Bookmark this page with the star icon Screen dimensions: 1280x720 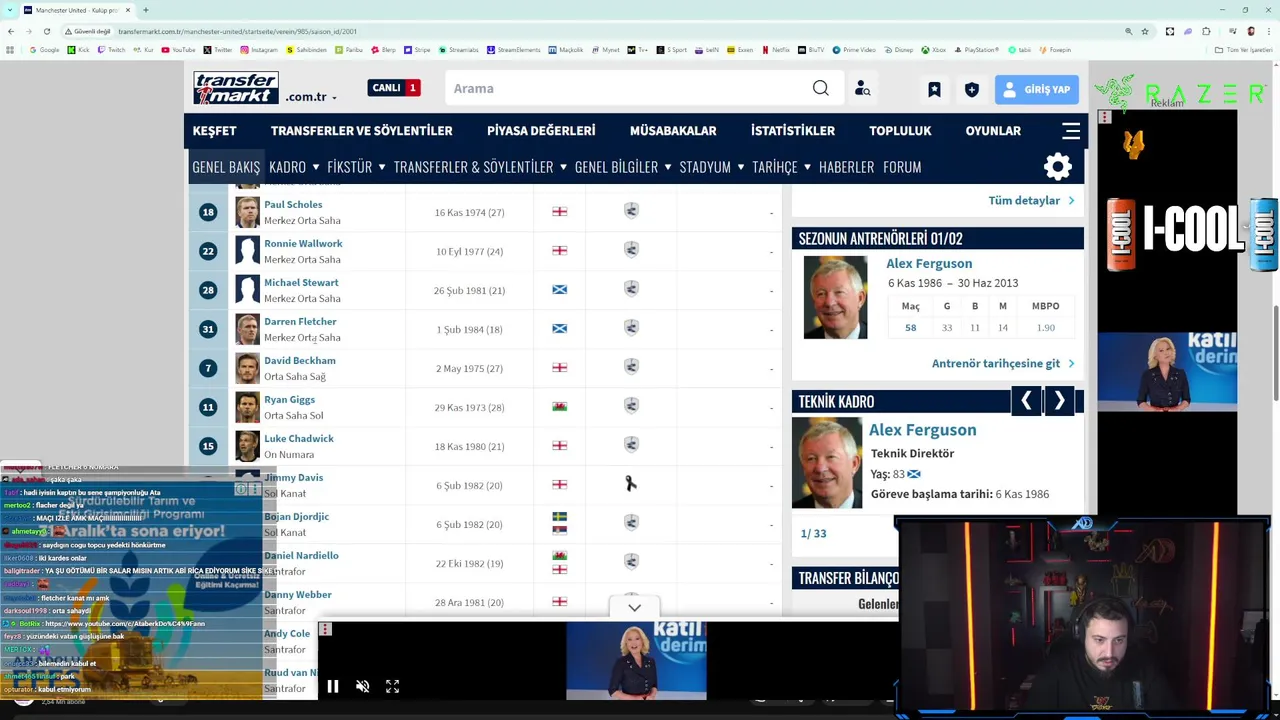[1145, 31]
